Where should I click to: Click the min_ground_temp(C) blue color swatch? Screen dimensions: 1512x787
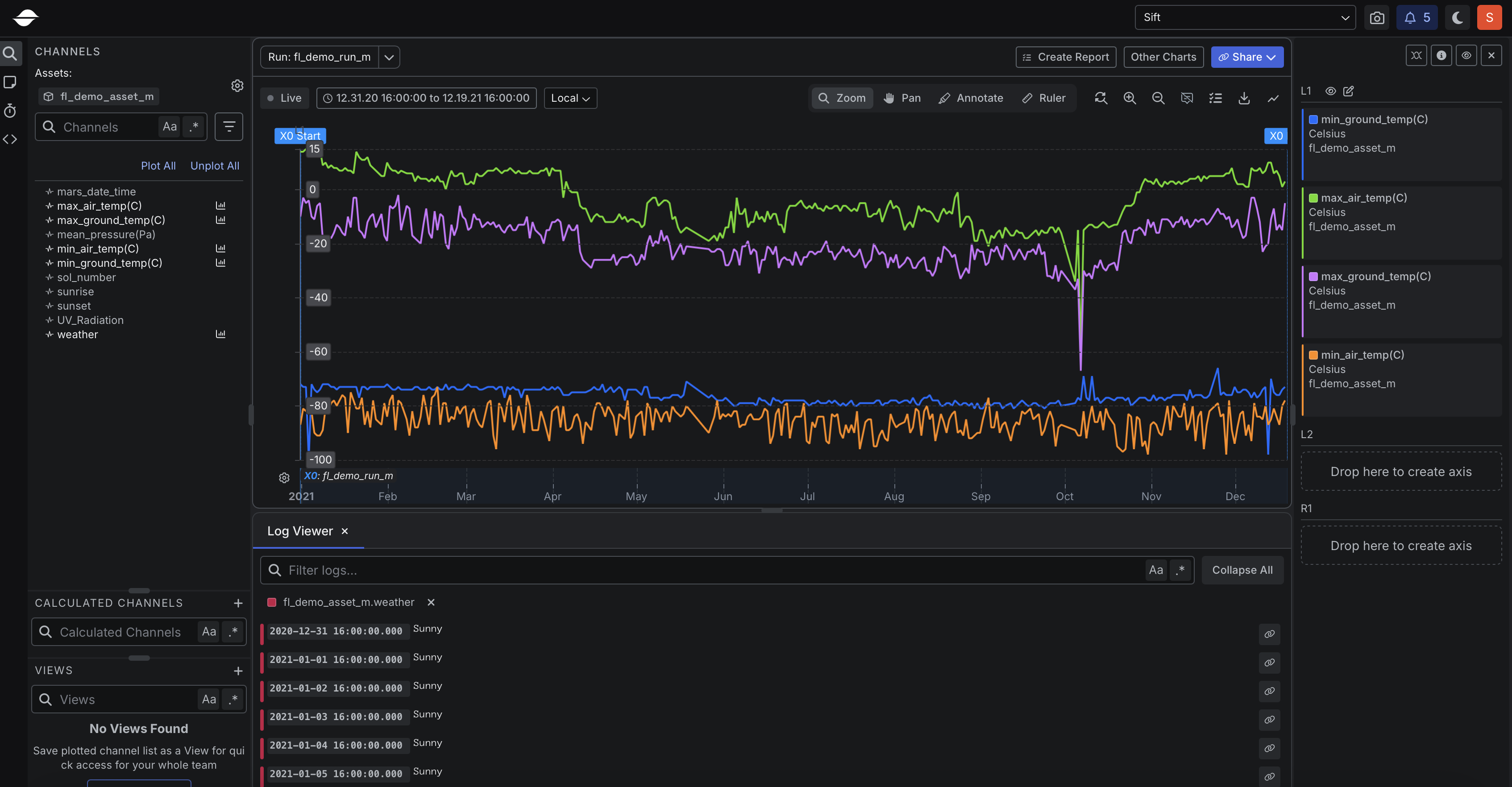pos(1313,120)
